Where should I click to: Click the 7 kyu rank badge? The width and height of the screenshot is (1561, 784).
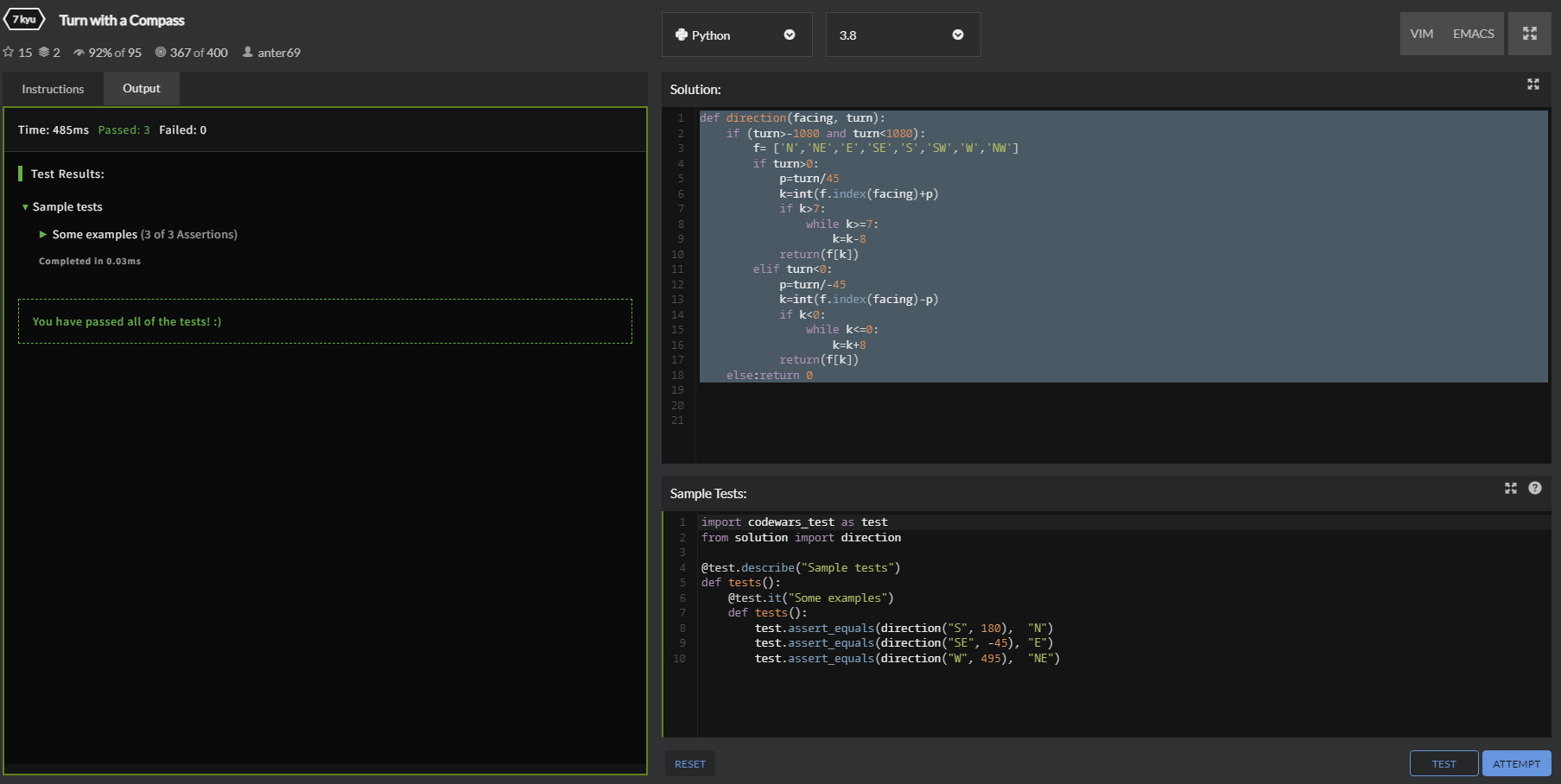click(x=24, y=19)
